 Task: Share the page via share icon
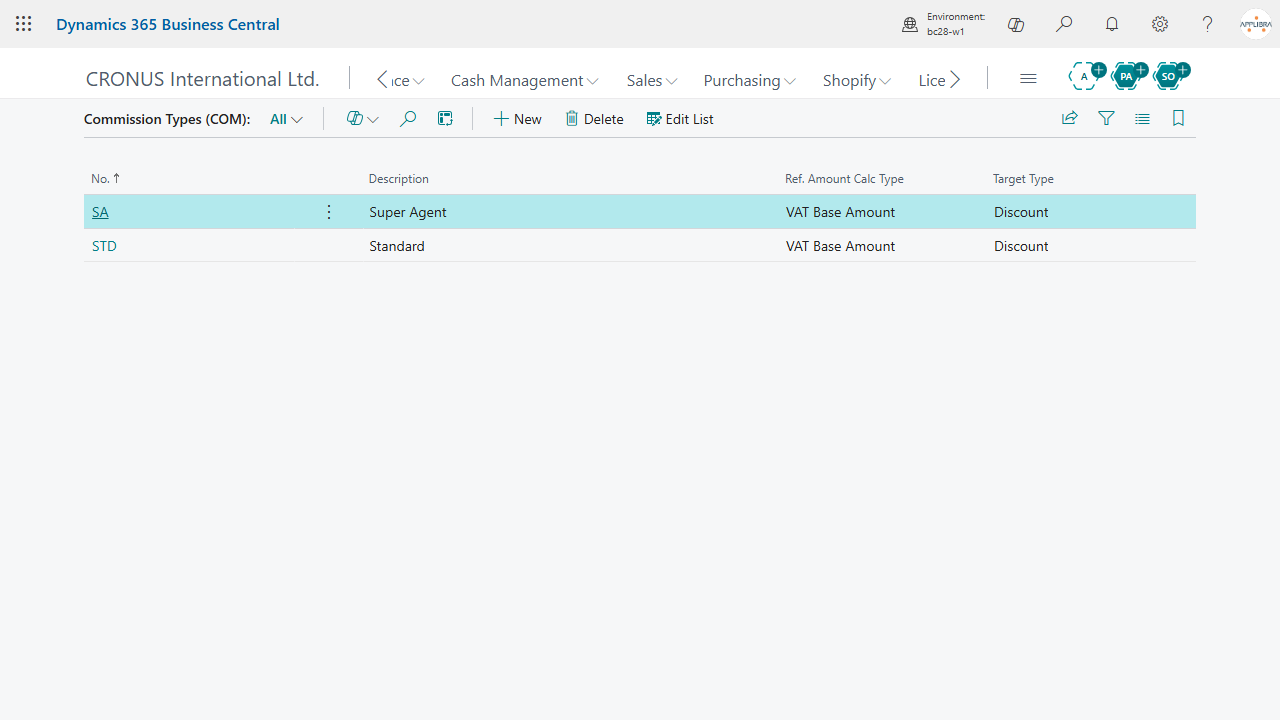(1070, 118)
